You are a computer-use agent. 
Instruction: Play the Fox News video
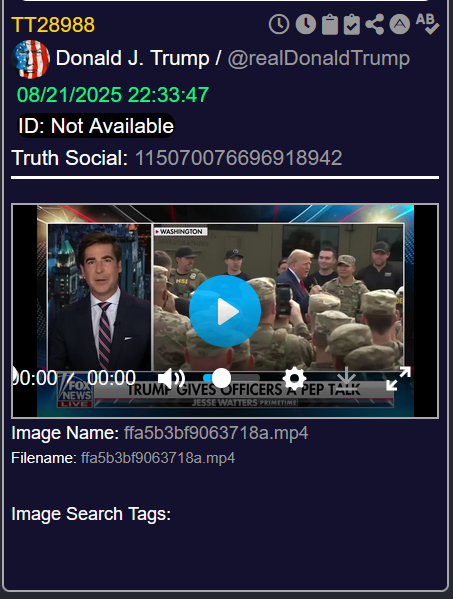(225, 311)
